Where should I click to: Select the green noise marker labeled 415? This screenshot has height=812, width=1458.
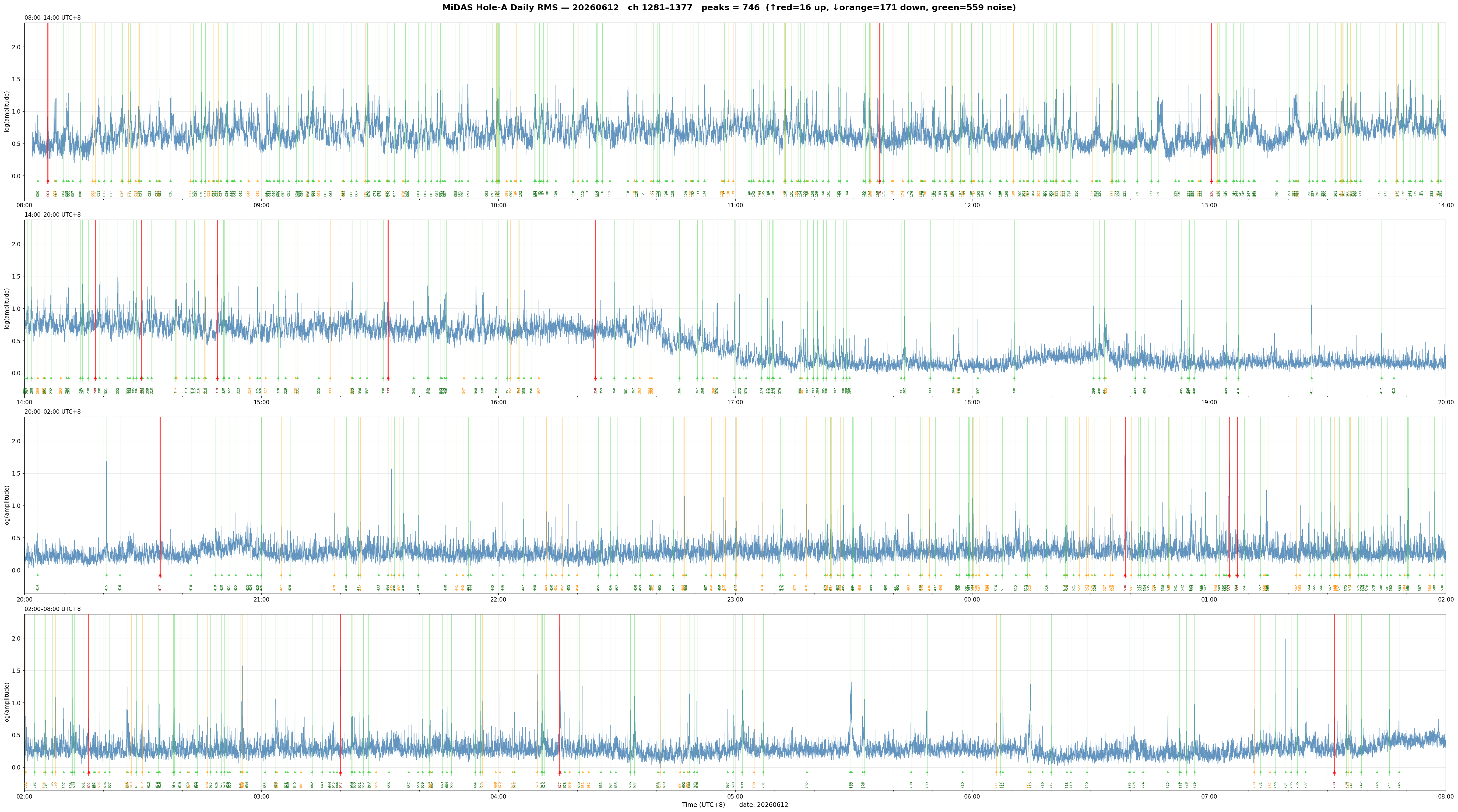pyautogui.click(x=106, y=575)
